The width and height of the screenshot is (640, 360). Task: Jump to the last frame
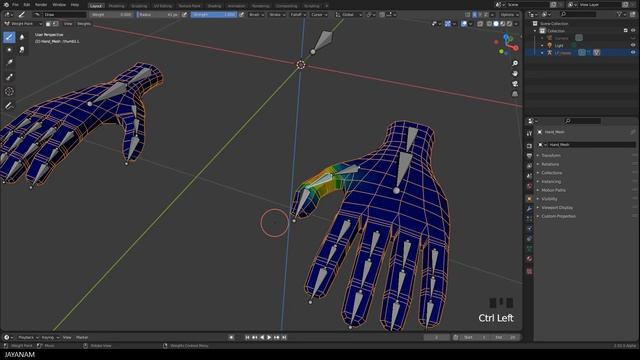[x=284, y=338]
